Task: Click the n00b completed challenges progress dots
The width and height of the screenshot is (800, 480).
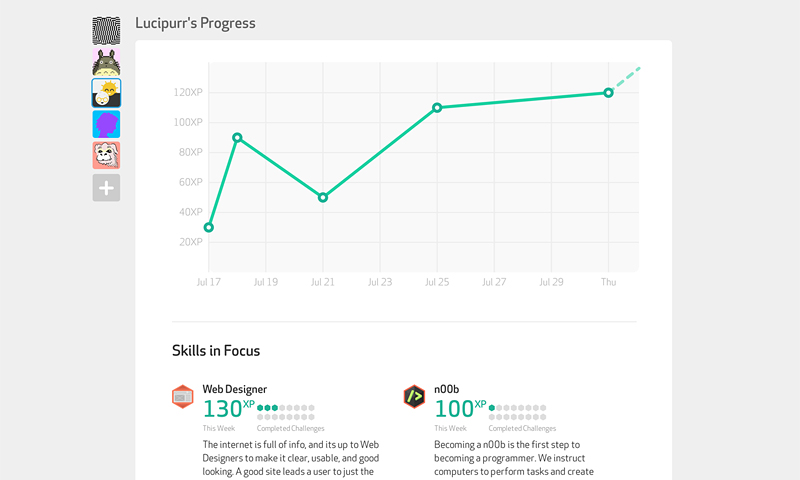Action: pos(517,412)
